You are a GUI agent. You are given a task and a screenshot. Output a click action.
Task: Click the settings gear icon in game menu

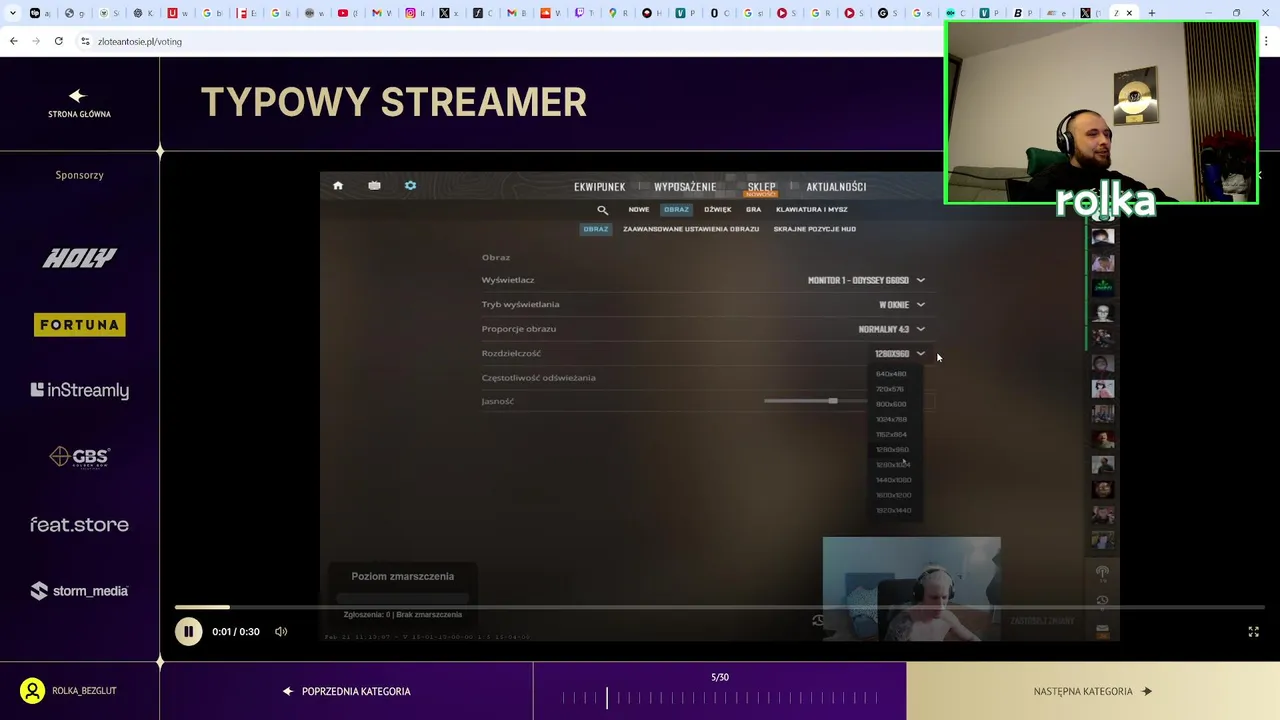tap(410, 186)
